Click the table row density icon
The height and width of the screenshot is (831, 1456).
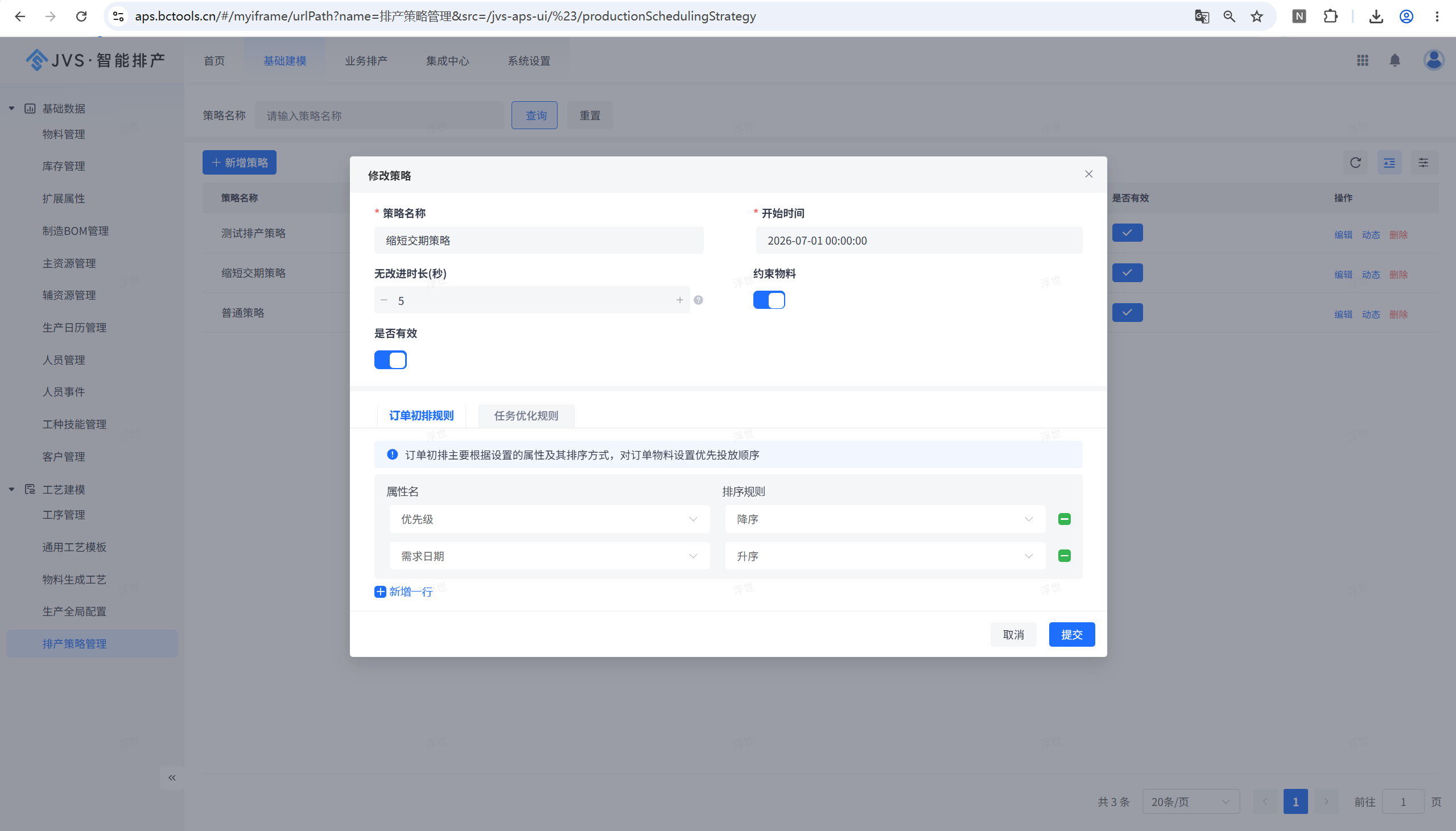click(1389, 163)
